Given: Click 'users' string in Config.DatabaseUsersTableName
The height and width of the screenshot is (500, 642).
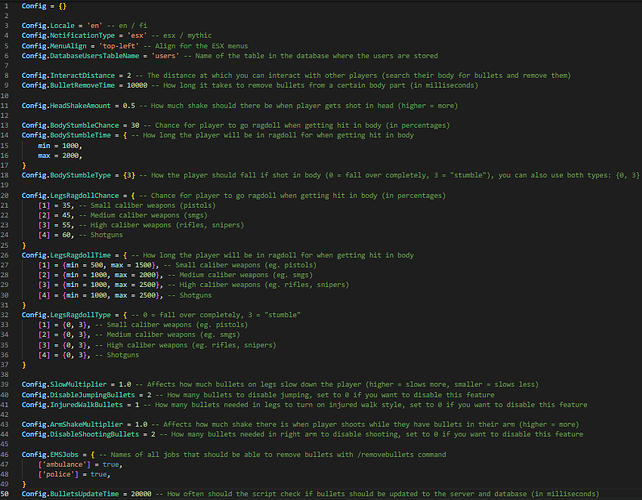Looking at the screenshot, I should coord(165,56).
